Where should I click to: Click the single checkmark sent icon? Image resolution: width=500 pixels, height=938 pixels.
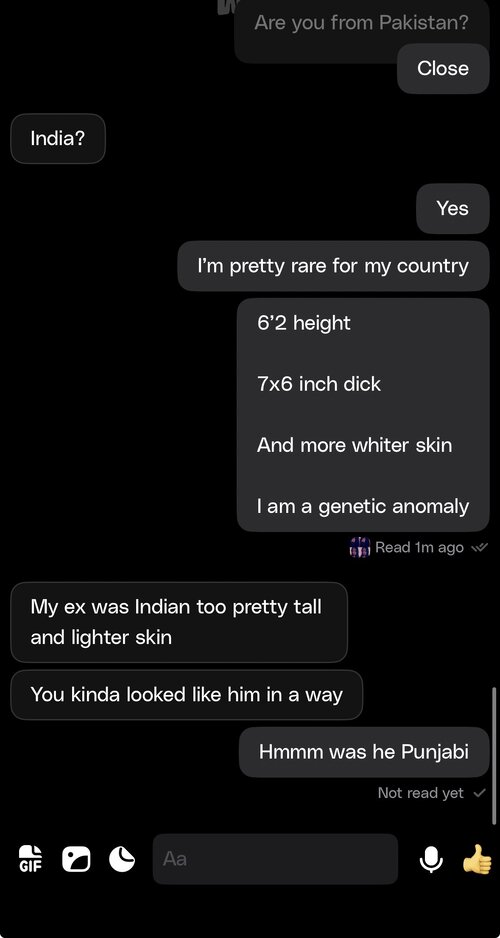(x=479, y=793)
